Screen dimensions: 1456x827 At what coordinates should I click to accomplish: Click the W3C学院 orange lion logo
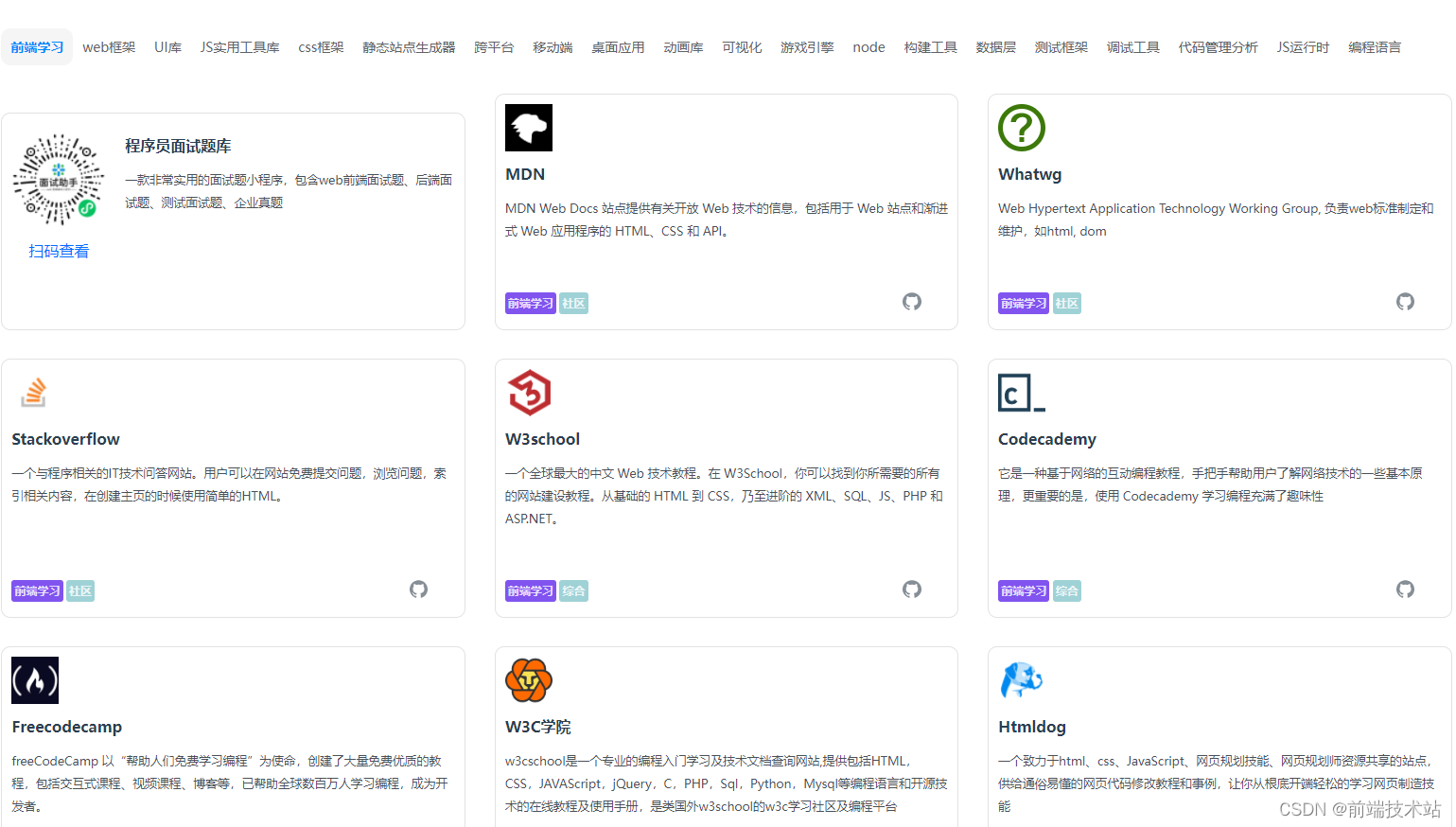point(529,680)
